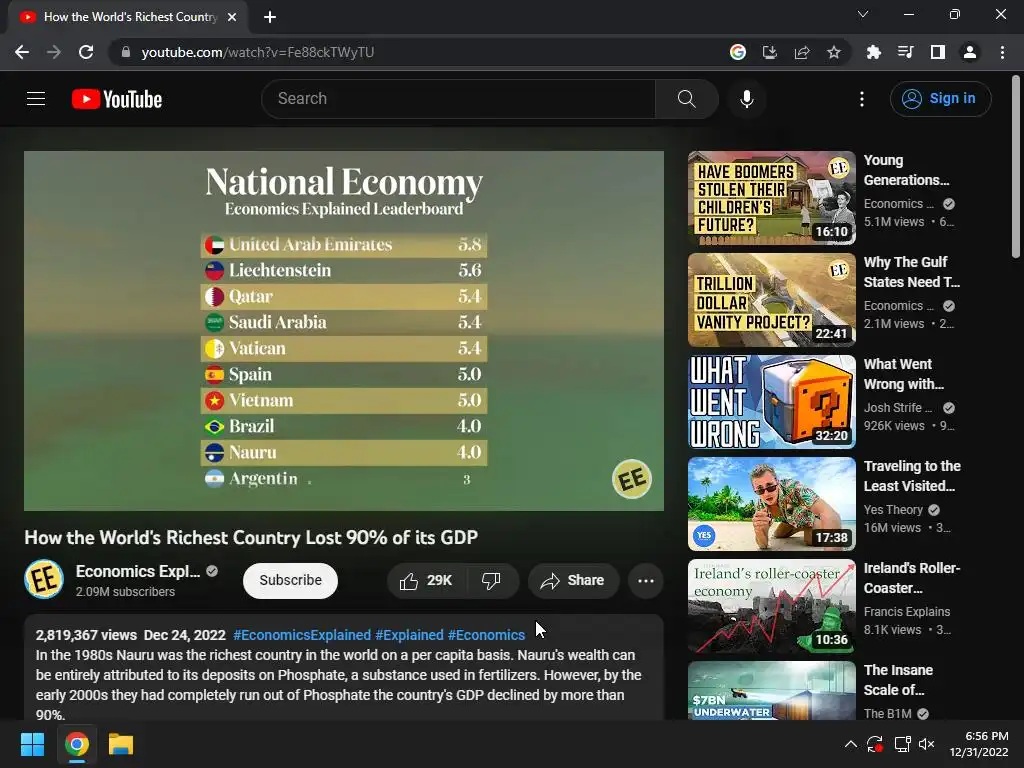This screenshot has width=1024, height=768.
Task: Open more actions ellipsis under video
Action: point(646,581)
